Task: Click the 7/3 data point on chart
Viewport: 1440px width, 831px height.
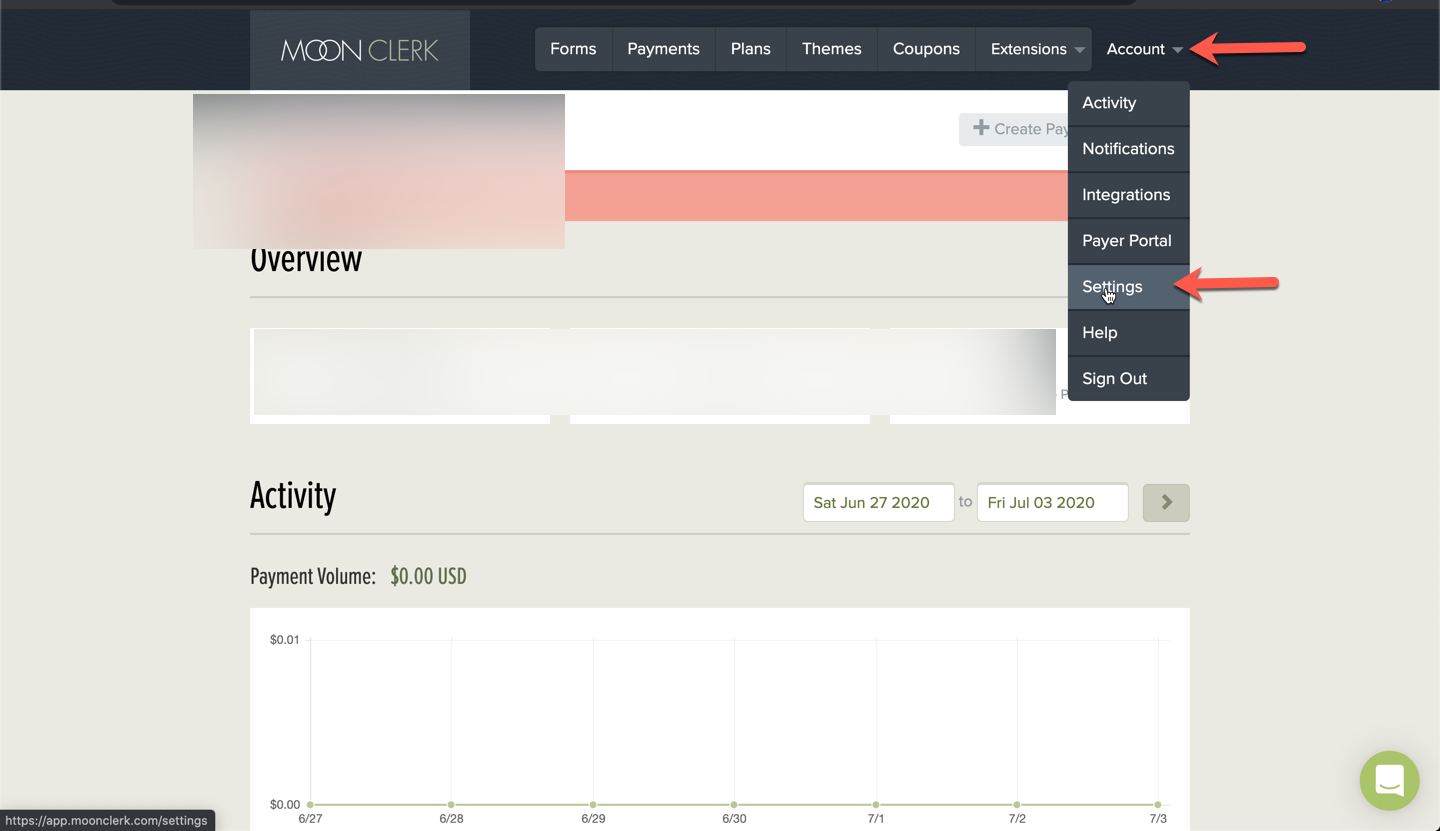Action: (x=1158, y=804)
